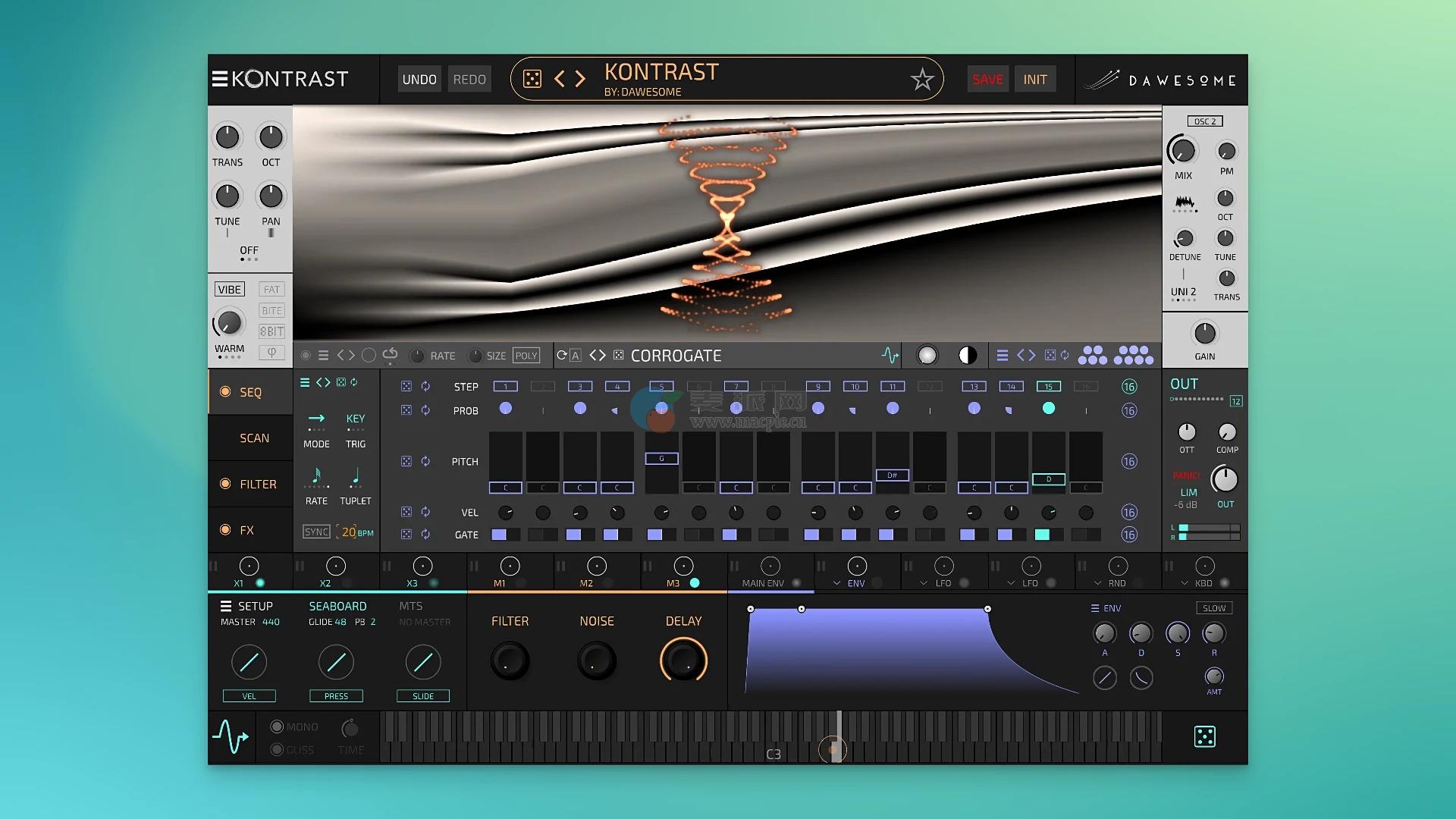Randomize the PITCH row with dice
The height and width of the screenshot is (819, 1456).
coord(406,461)
